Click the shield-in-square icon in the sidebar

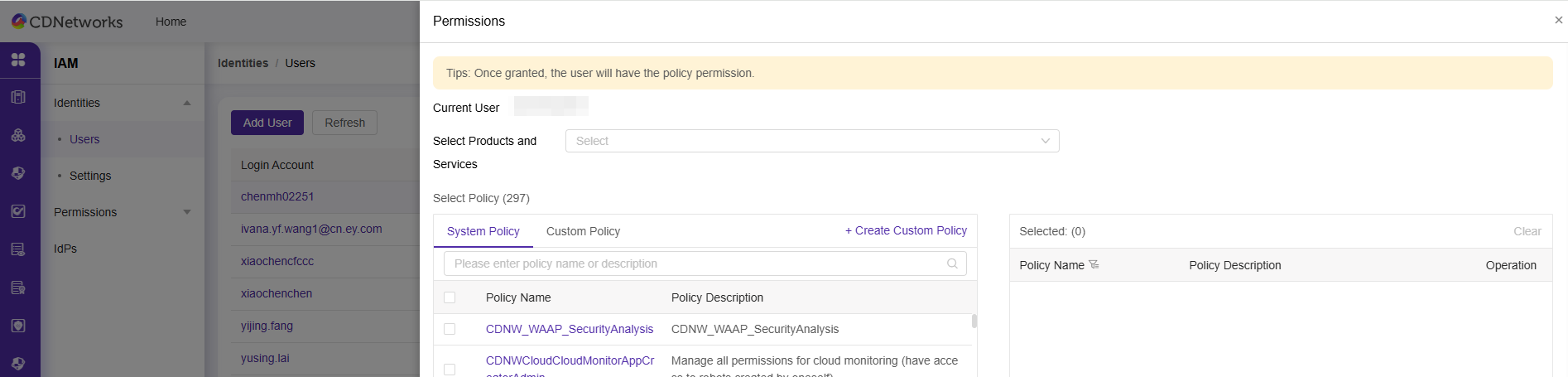pyautogui.click(x=18, y=326)
